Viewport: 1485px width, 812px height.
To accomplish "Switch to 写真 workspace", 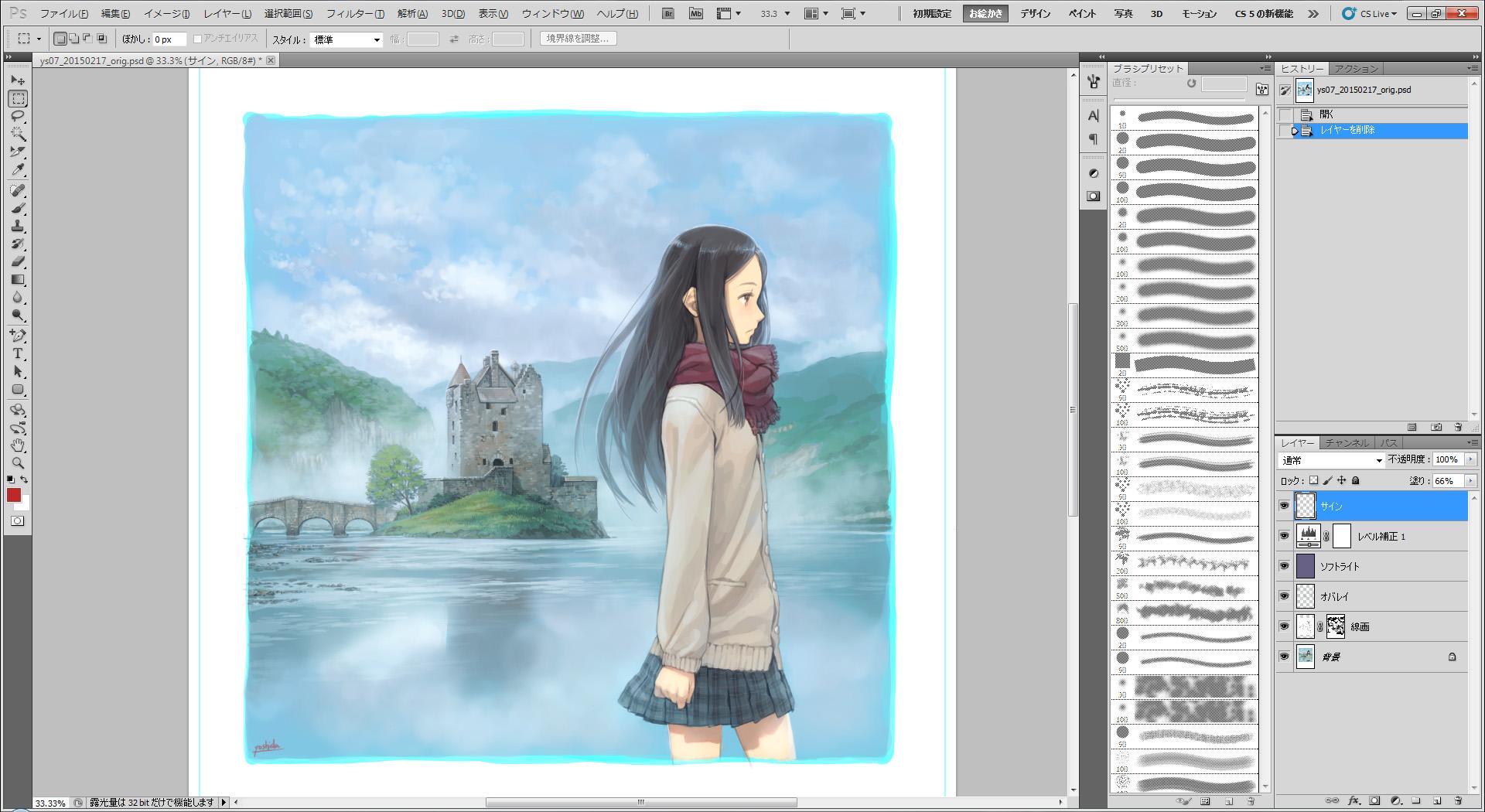I will coord(1123,14).
